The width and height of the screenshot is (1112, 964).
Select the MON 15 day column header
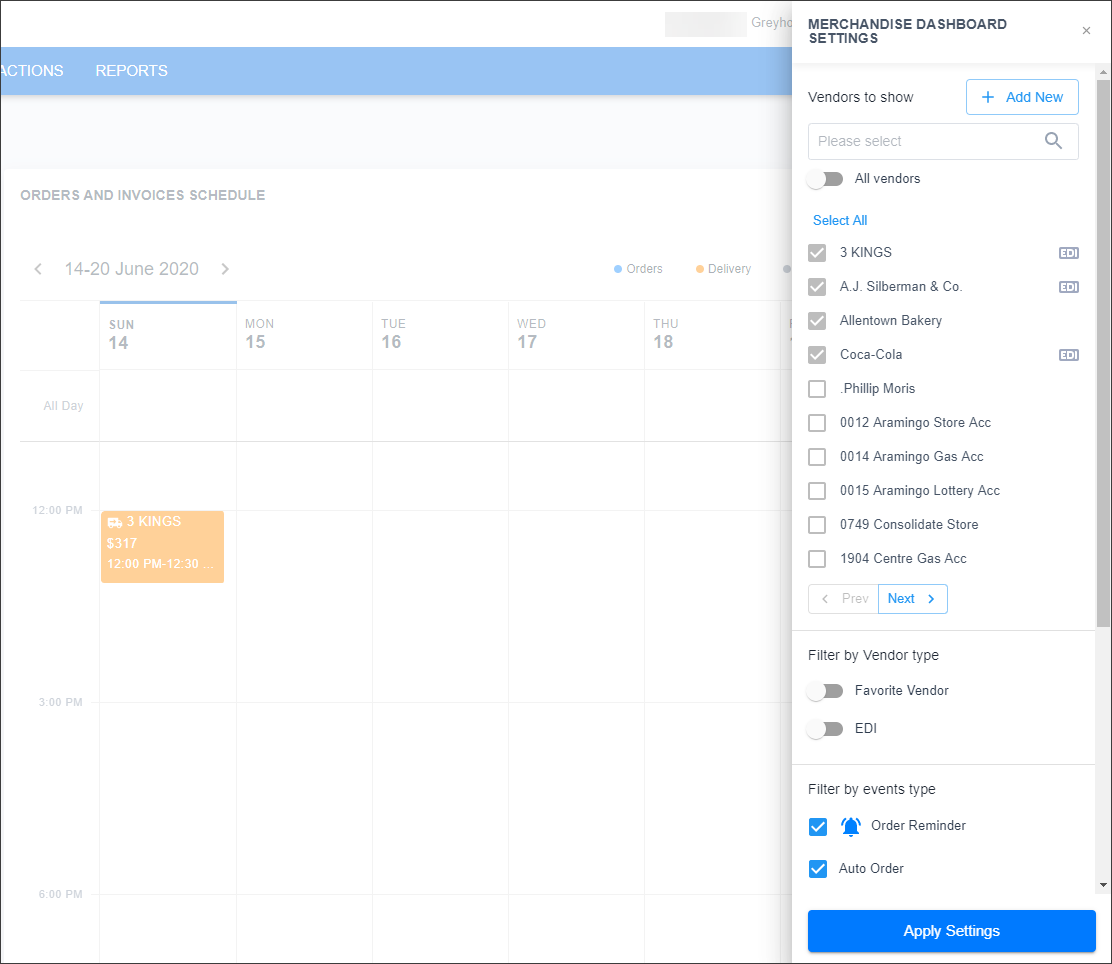(x=304, y=336)
